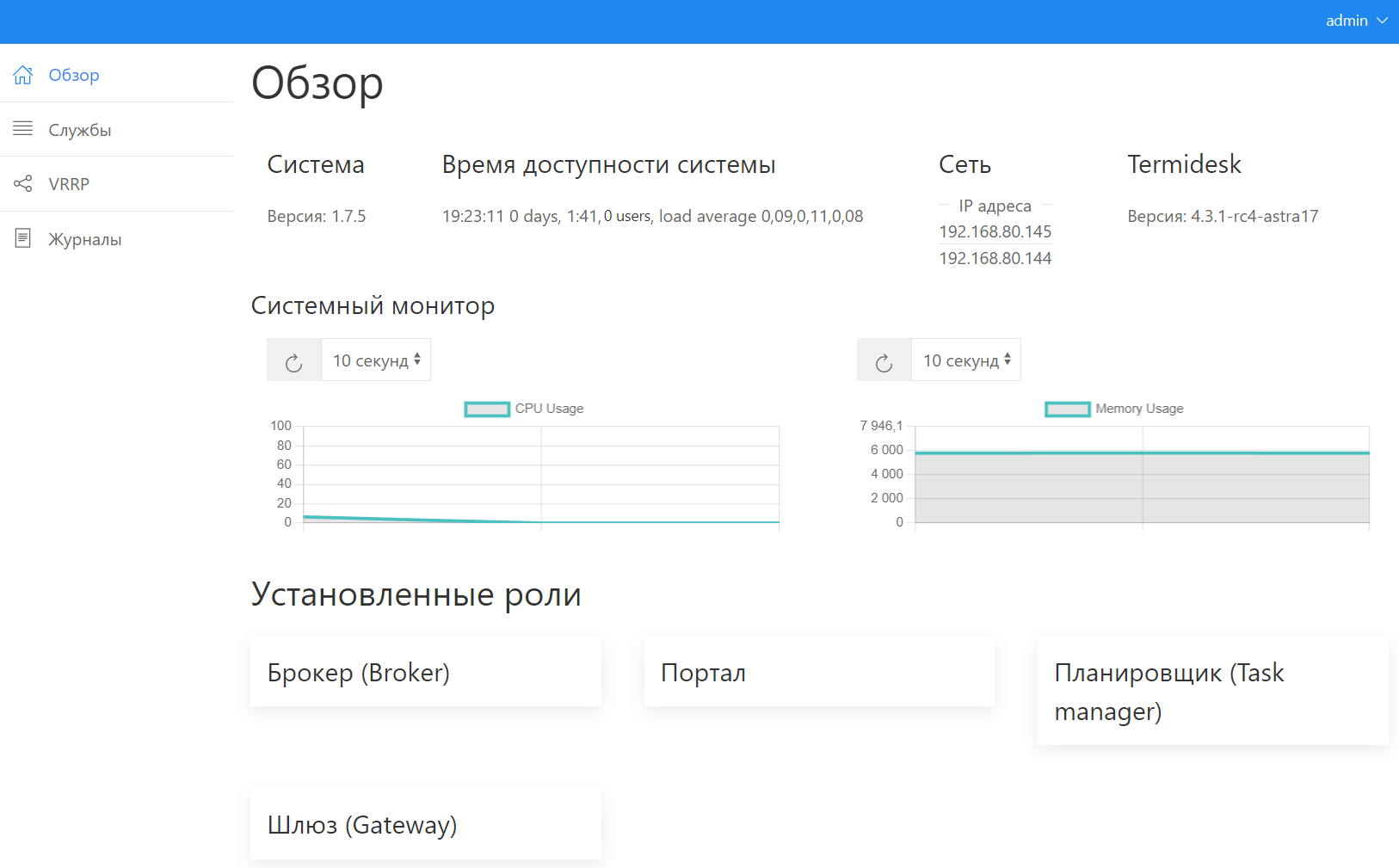Click the home icon beside Обзор

23,75
